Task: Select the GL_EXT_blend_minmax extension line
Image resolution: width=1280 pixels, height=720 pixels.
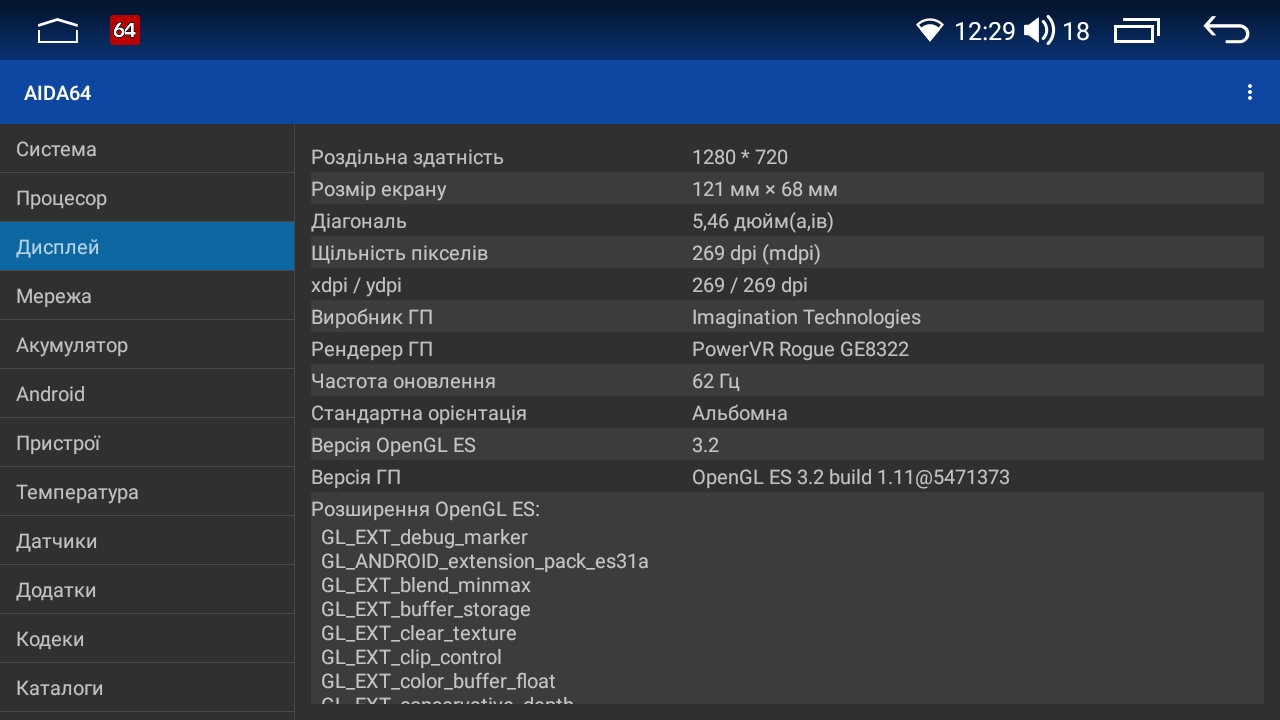Action: point(426,585)
